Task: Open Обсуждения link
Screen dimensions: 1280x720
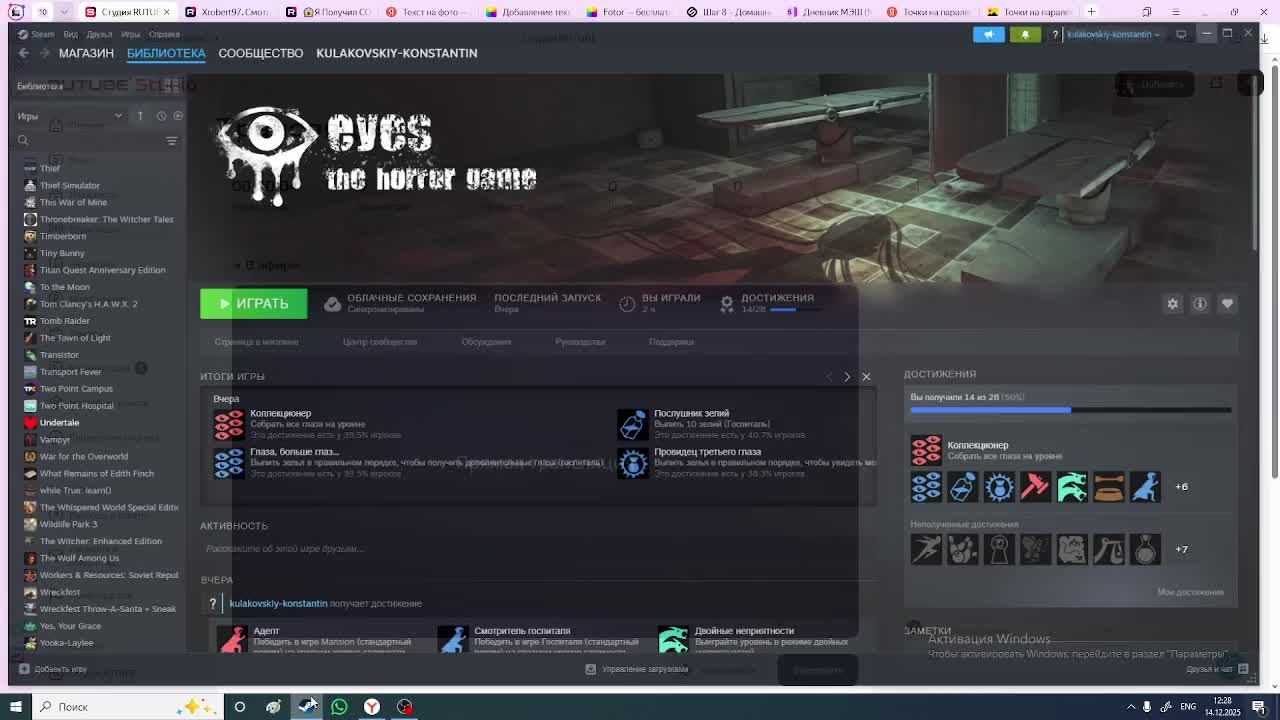Action: (x=486, y=342)
